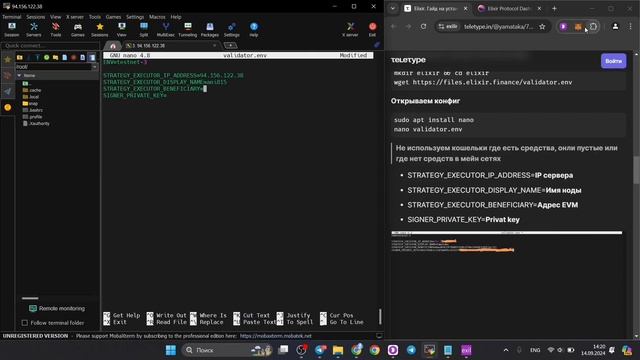This screenshot has height=360, width=640.
Task: Open the View toolbar icon
Action: (122, 30)
